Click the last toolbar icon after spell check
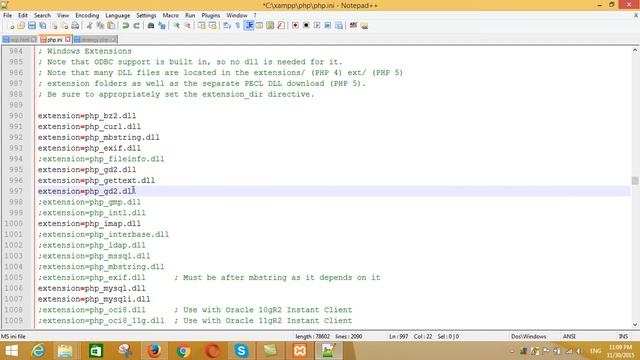Viewport: 640px width, 360px height. 364,26
